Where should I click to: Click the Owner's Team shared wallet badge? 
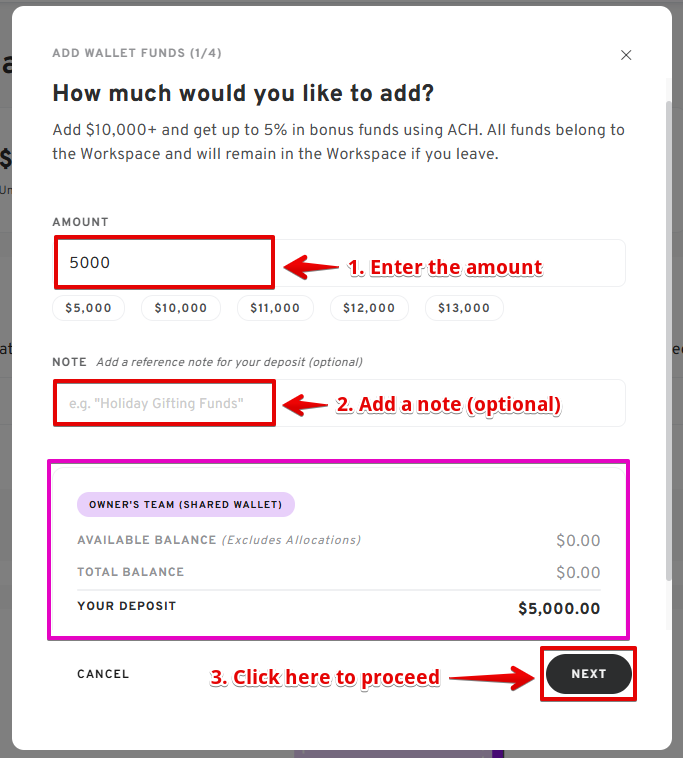185,504
